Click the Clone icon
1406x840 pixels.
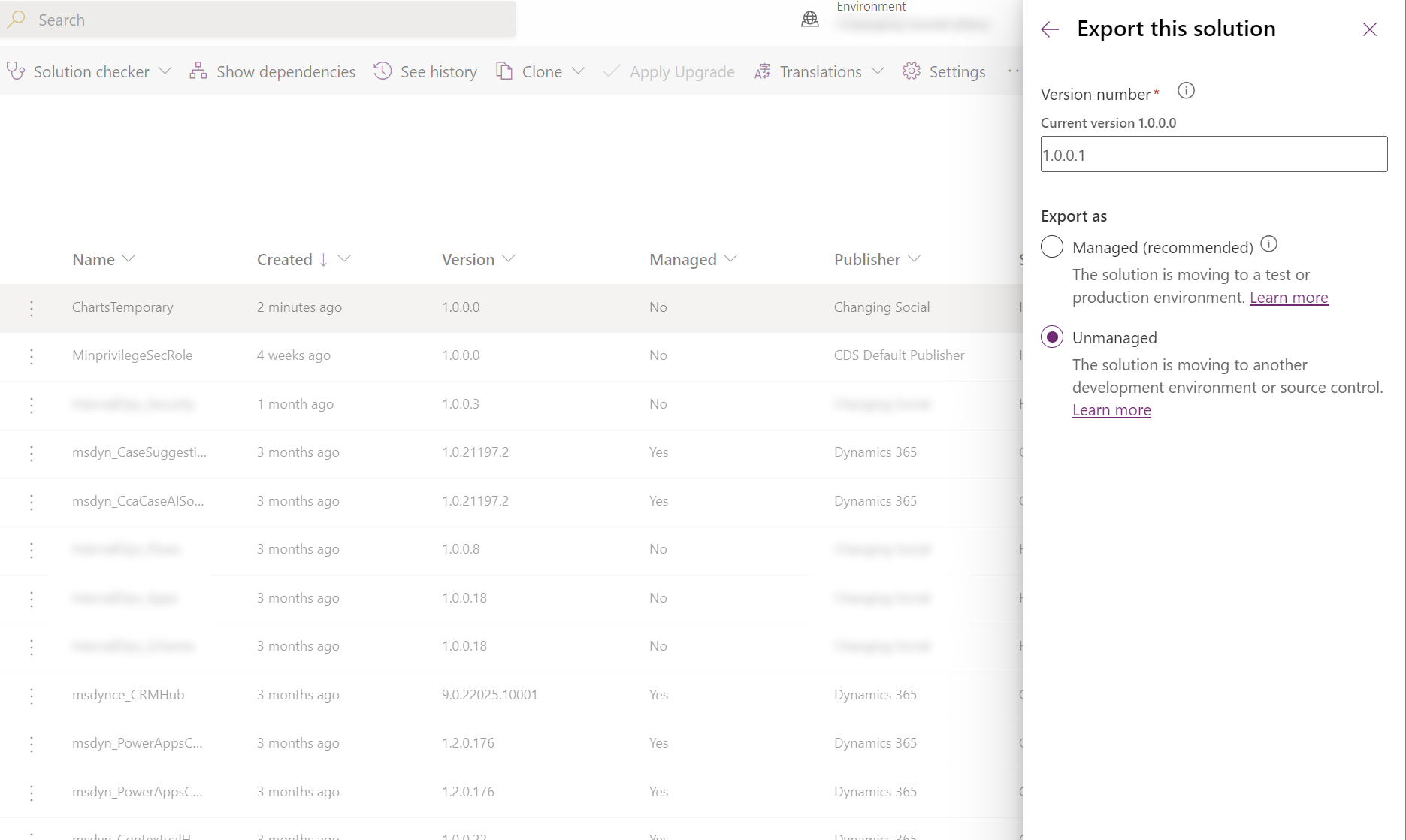[503, 71]
